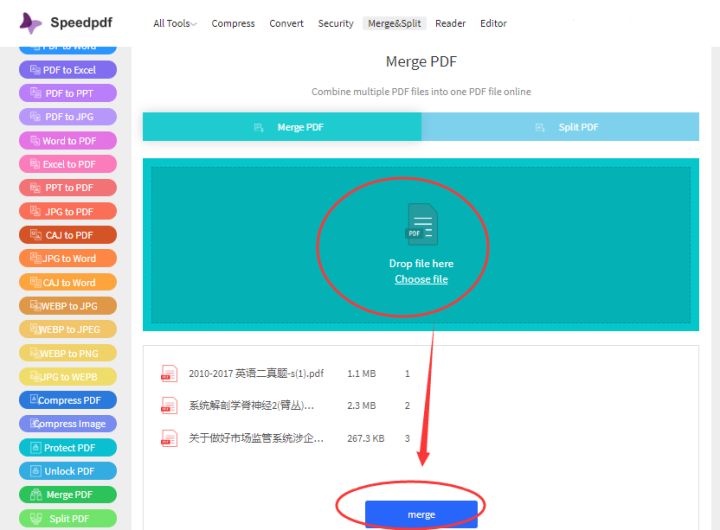The width and height of the screenshot is (720, 530).
Task: Select Merge&Split in navigation bar
Action: click(394, 23)
